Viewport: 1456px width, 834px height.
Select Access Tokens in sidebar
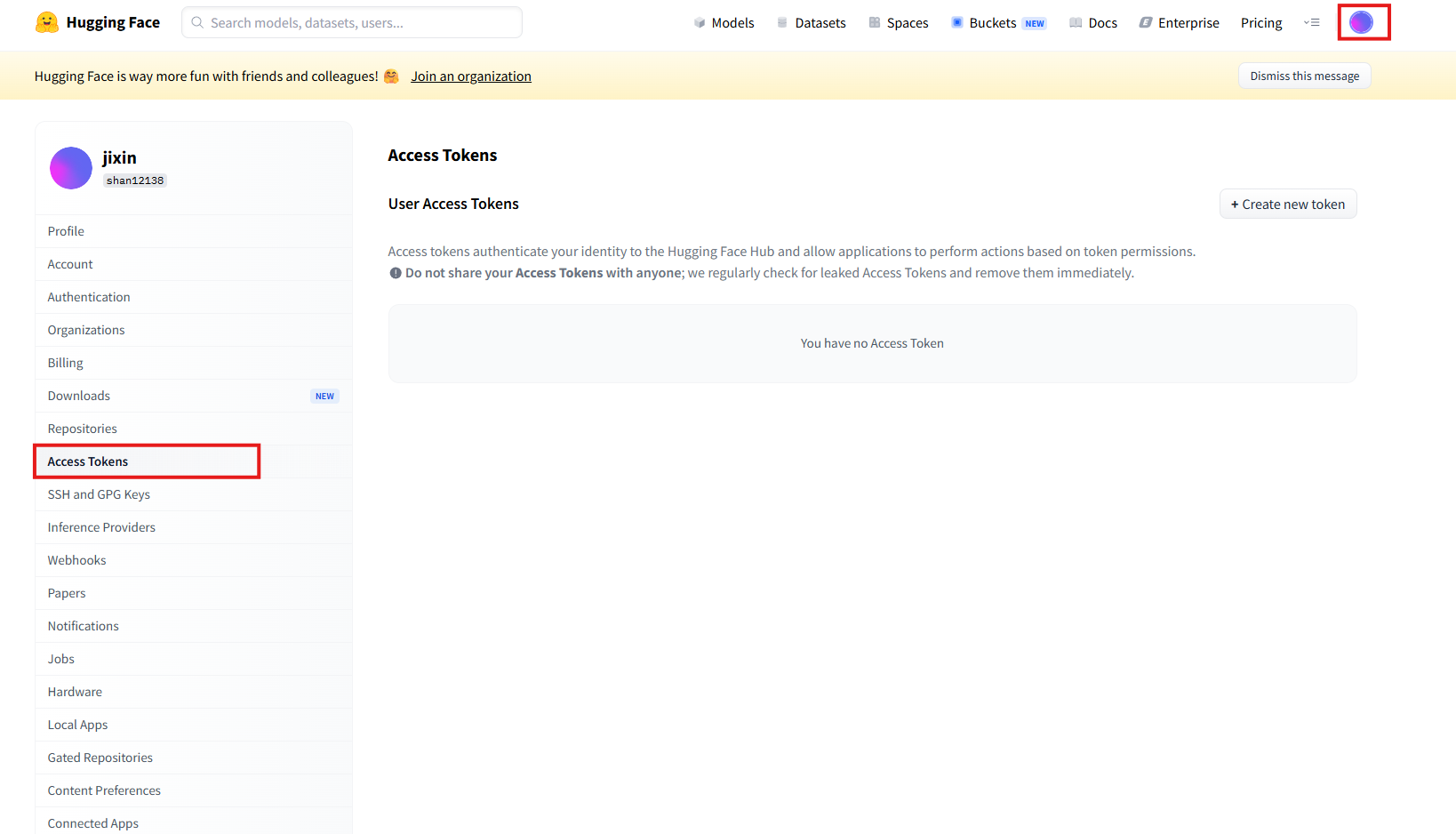pyautogui.click(x=194, y=461)
